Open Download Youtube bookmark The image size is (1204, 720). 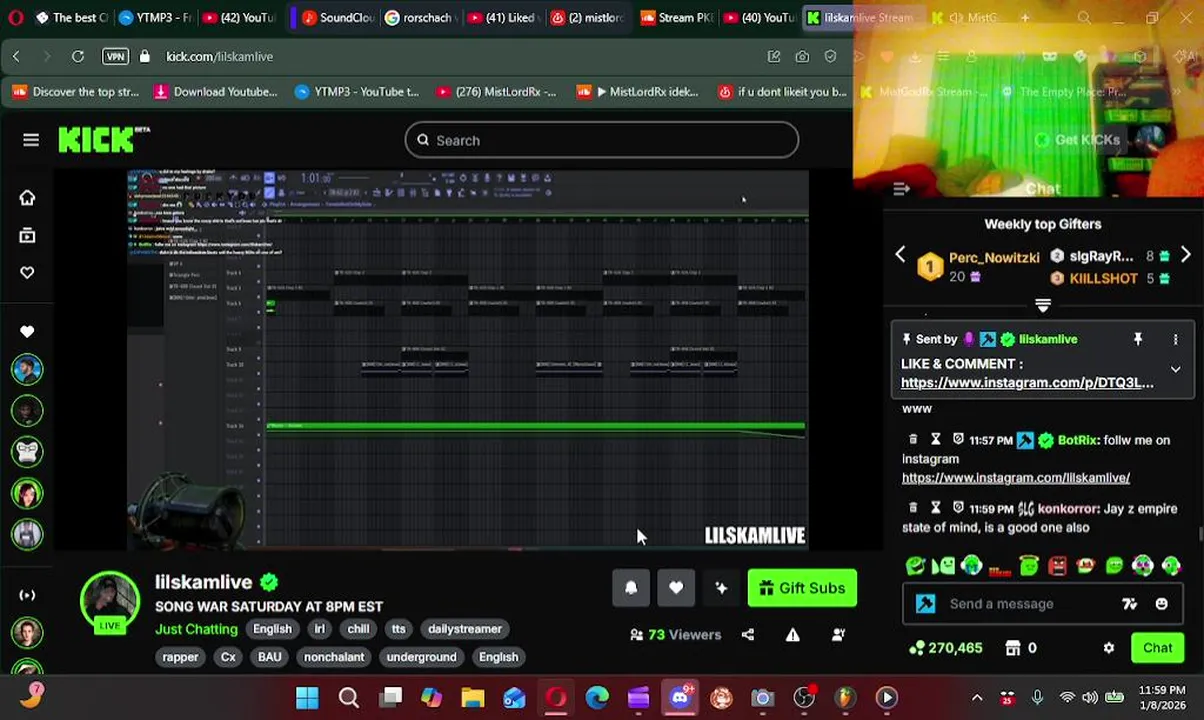click(215, 92)
